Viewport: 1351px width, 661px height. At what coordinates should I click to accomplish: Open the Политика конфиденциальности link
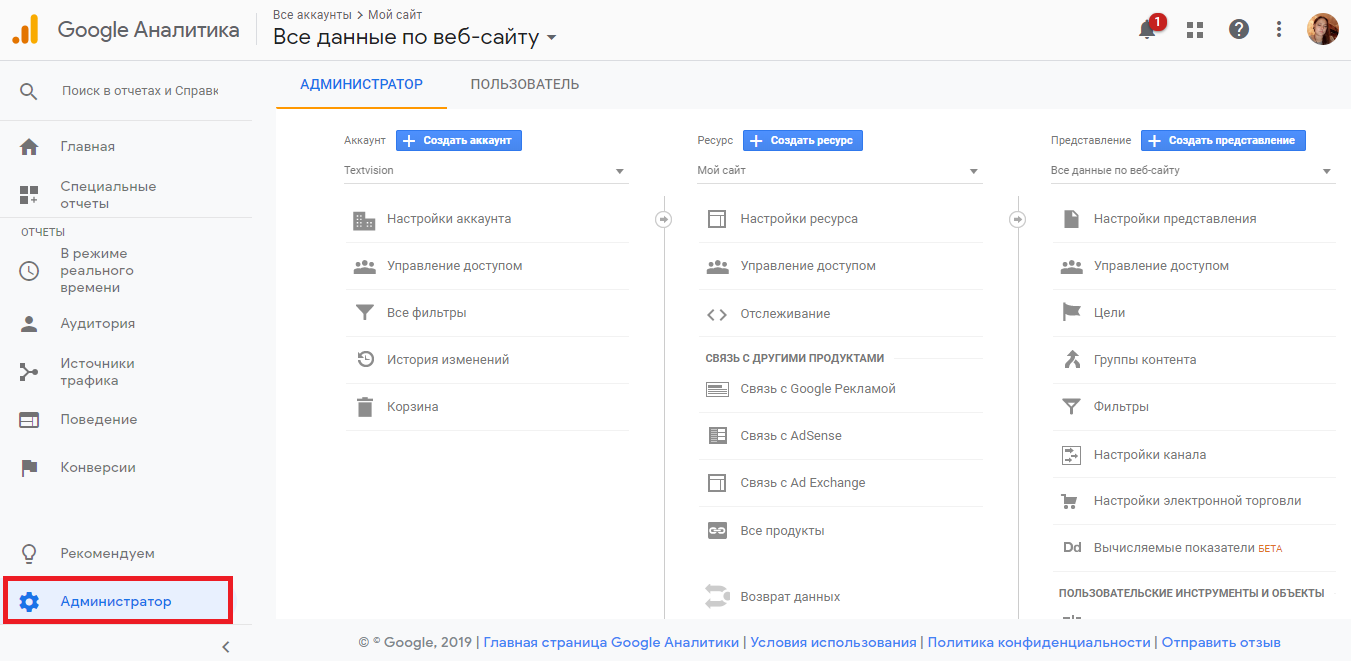(1039, 643)
